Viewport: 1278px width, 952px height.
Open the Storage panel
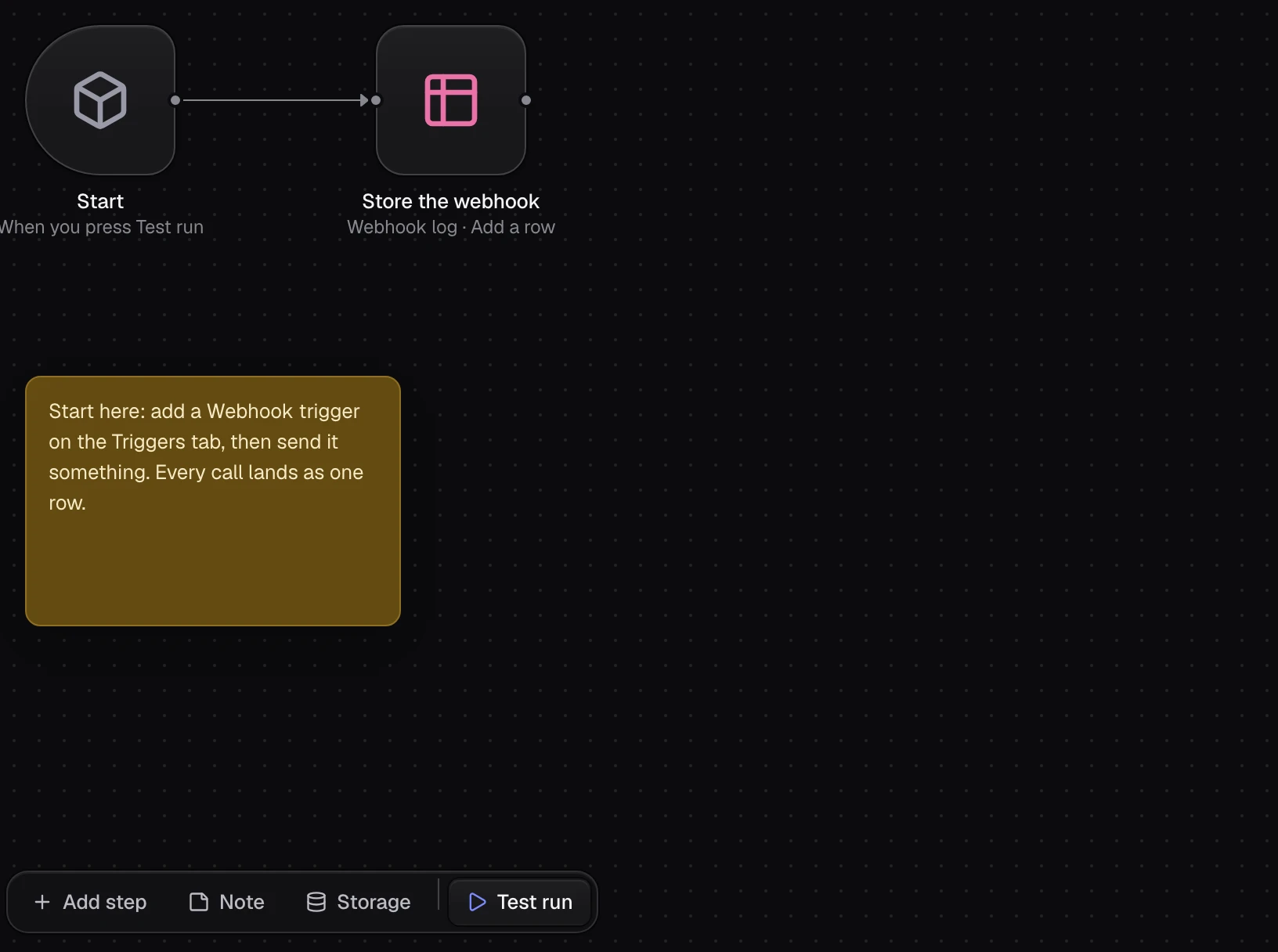[x=359, y=902]
